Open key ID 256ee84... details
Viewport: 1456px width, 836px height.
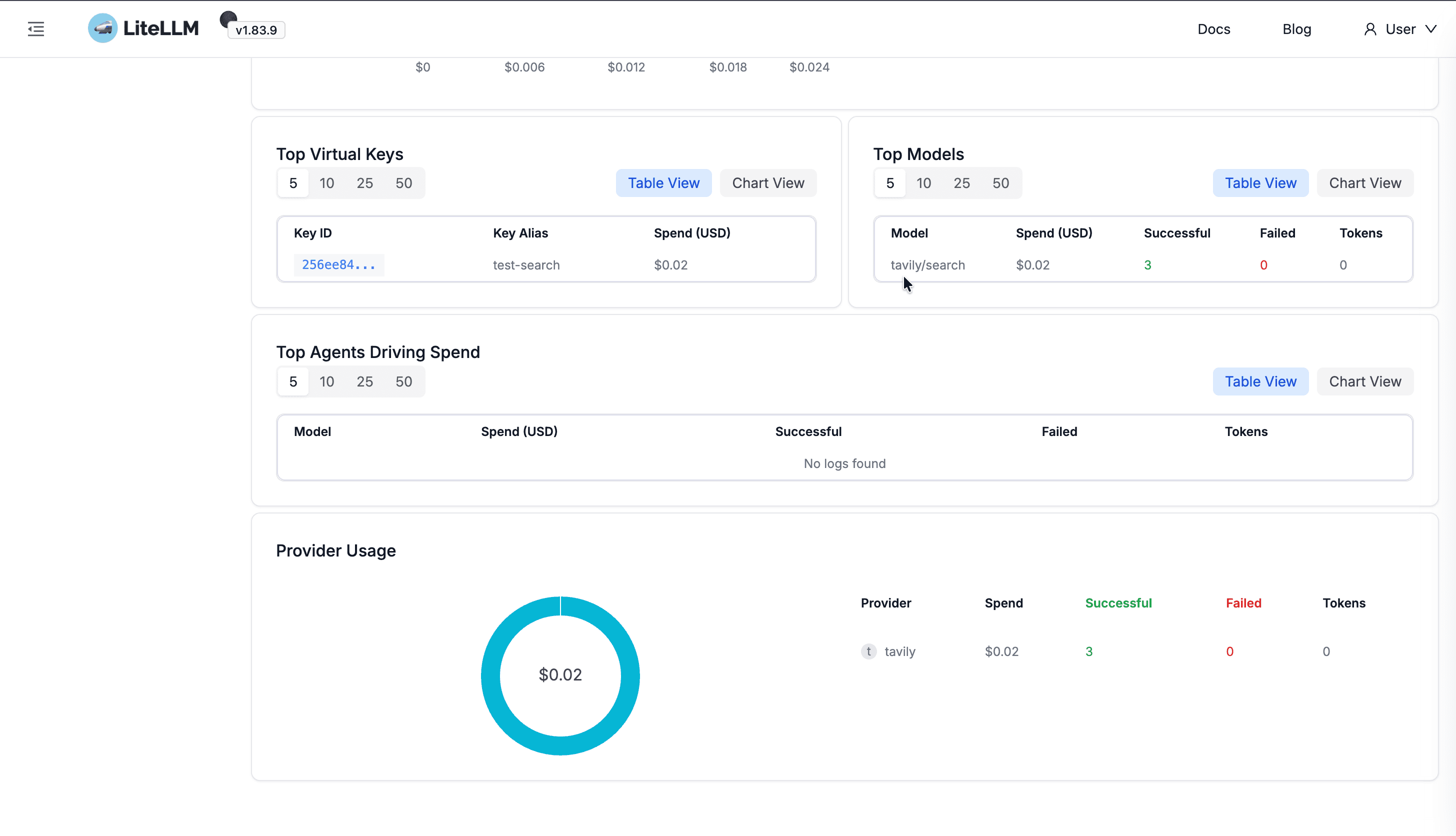(x=338, y=264)
